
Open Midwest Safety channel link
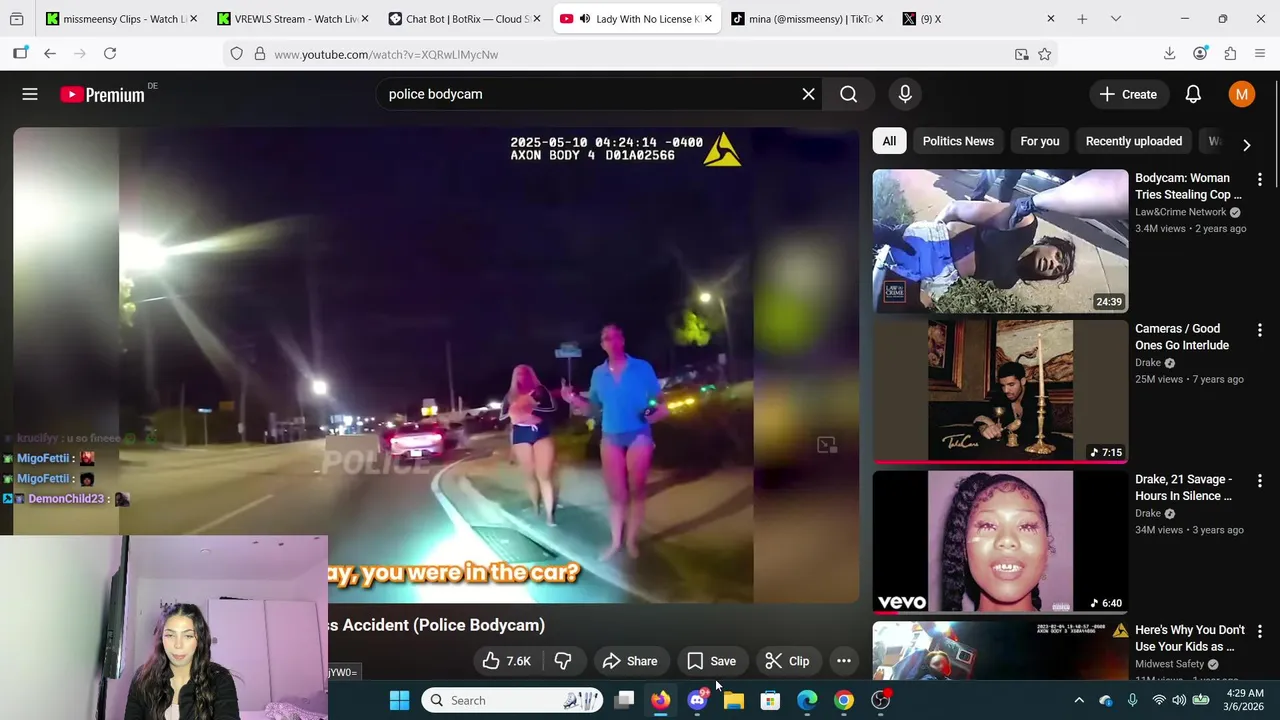click(1169, 664)
